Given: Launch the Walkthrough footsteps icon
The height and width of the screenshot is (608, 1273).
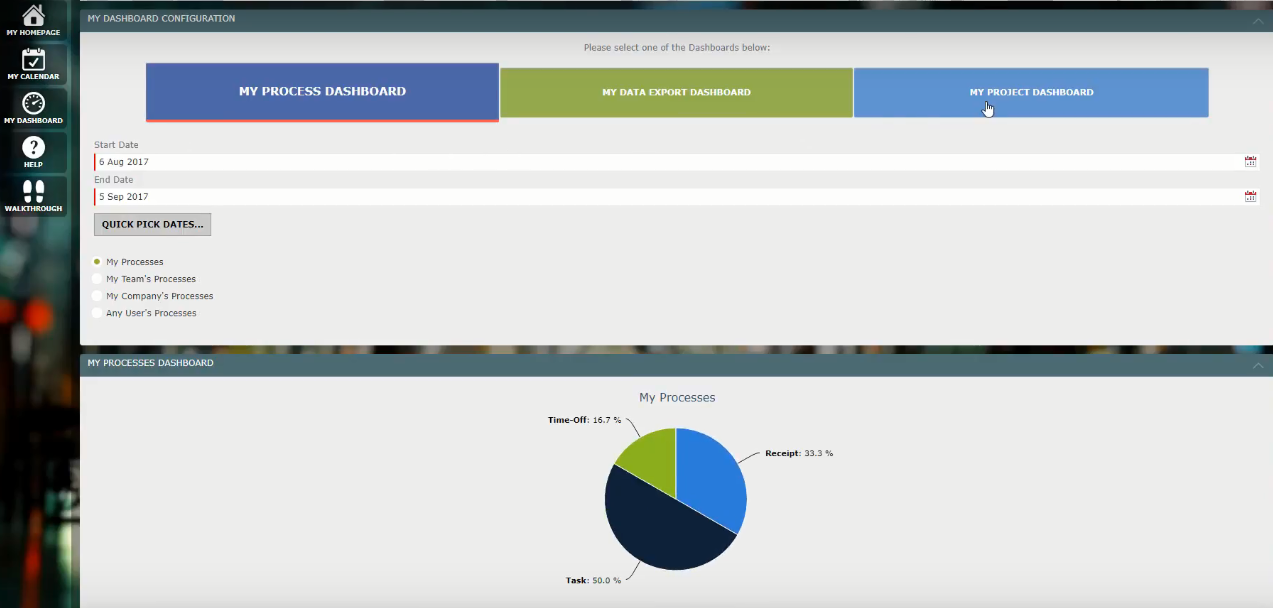Looking at the screenshot, I should point(33,192).
